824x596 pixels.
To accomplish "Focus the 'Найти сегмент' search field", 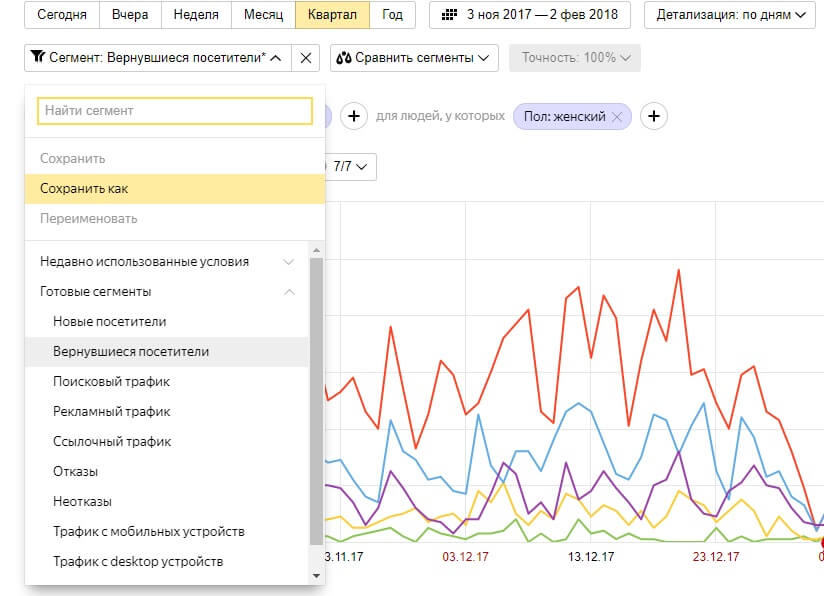I will [x=175, y=111].
